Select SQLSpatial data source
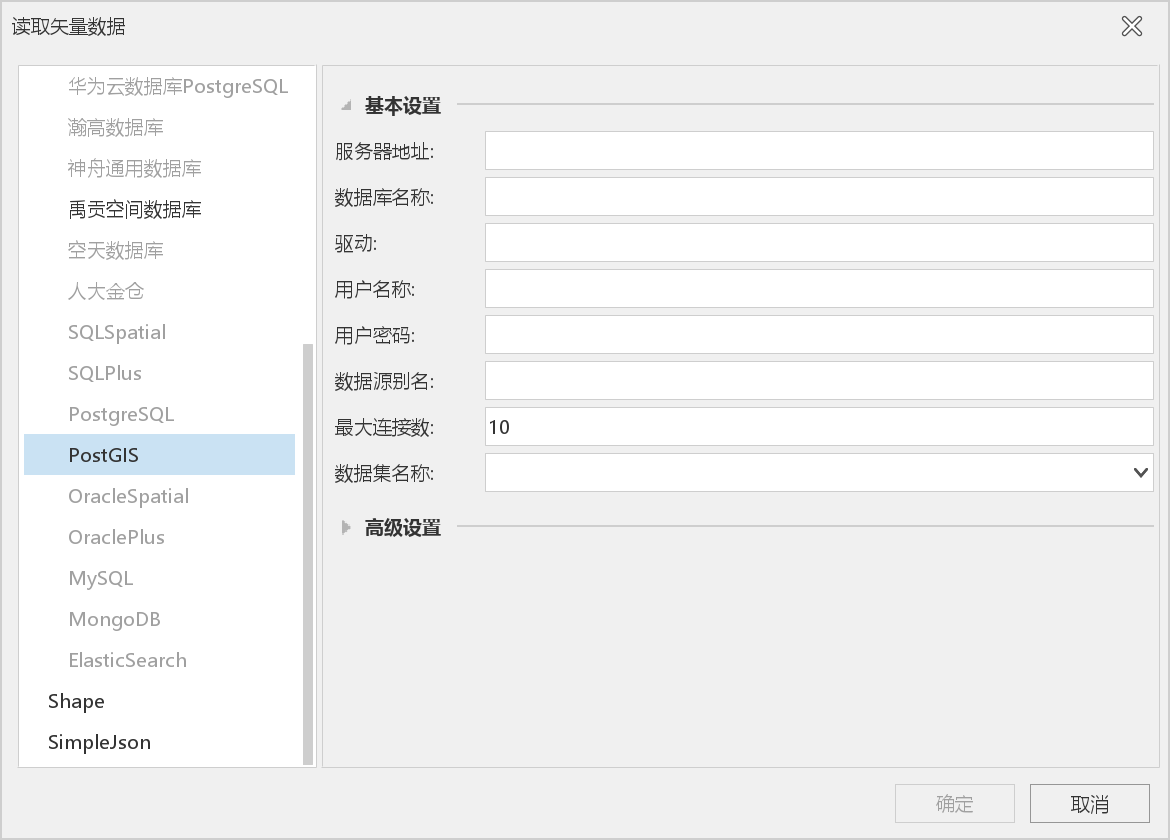 [117, 333]
